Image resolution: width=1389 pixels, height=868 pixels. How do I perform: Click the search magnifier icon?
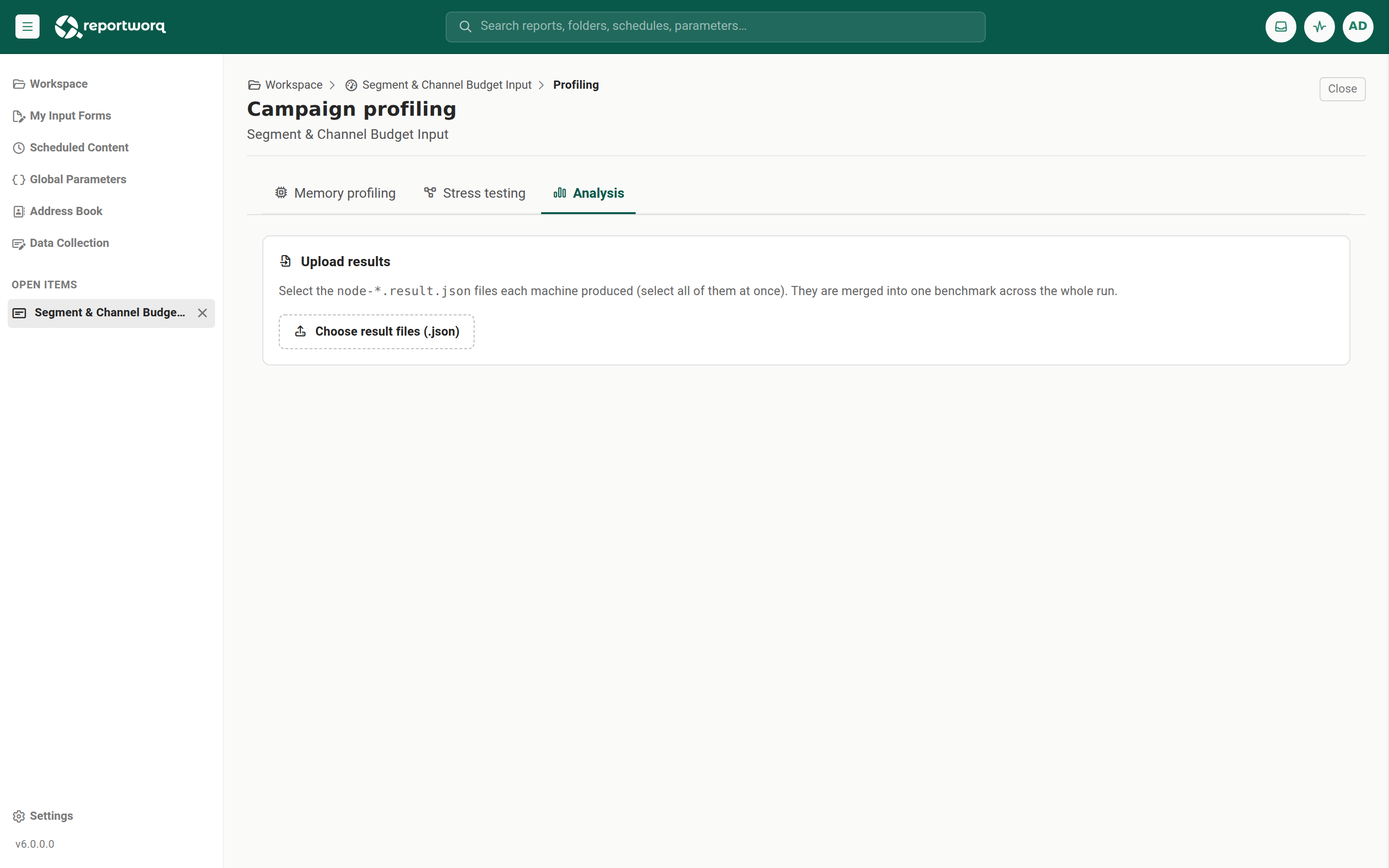465,27
